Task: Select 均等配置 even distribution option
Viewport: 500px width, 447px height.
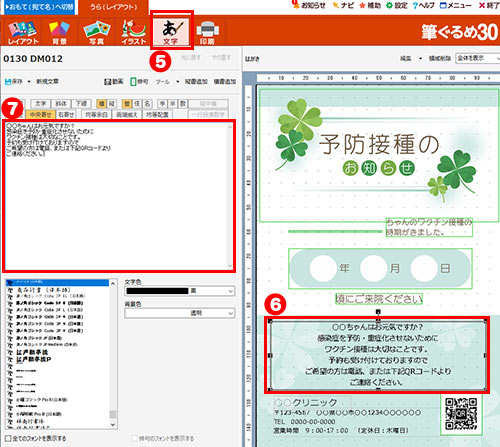Action: (x=157, y=114)
